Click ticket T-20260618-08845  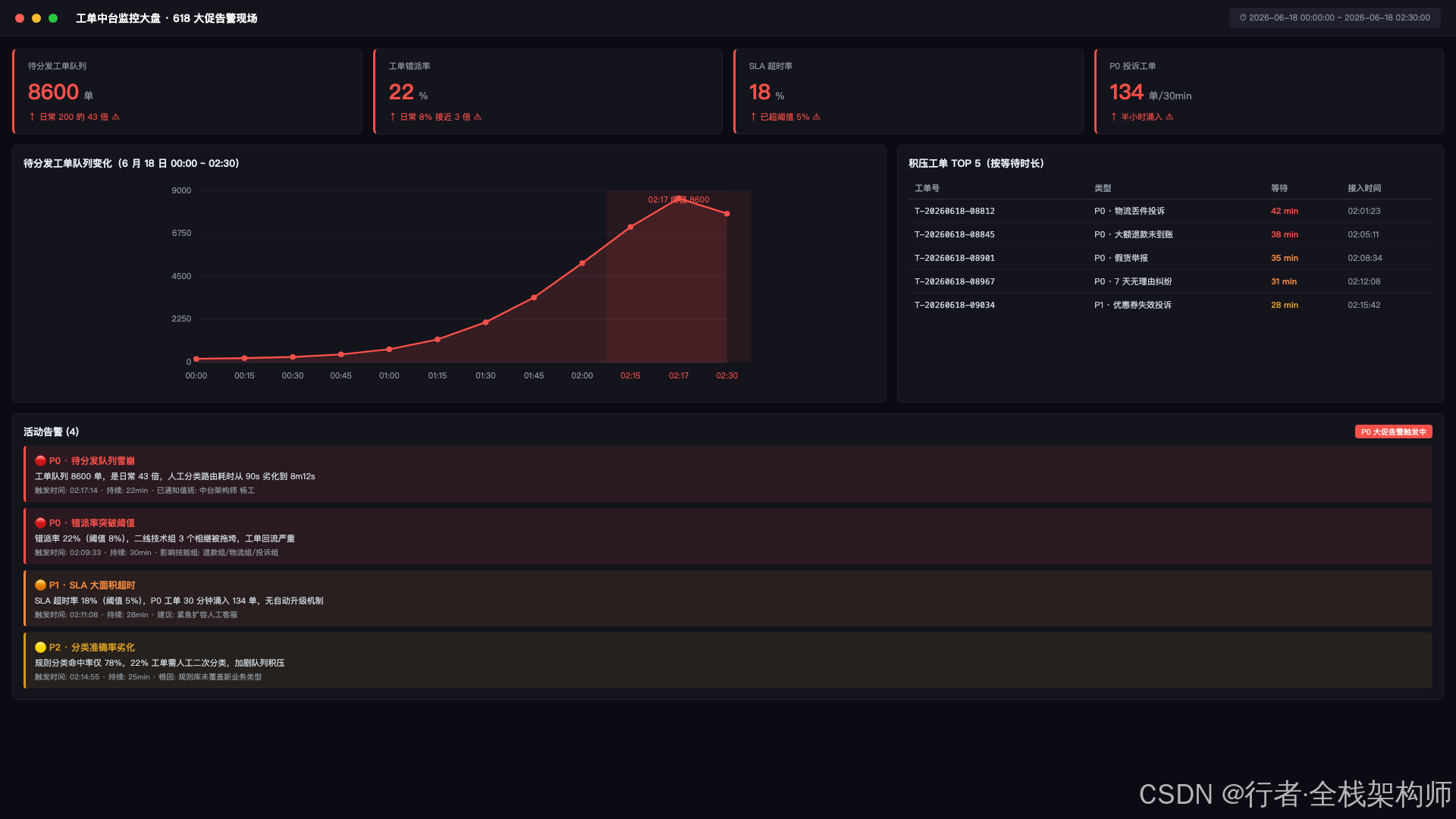(x=955, y=235)
